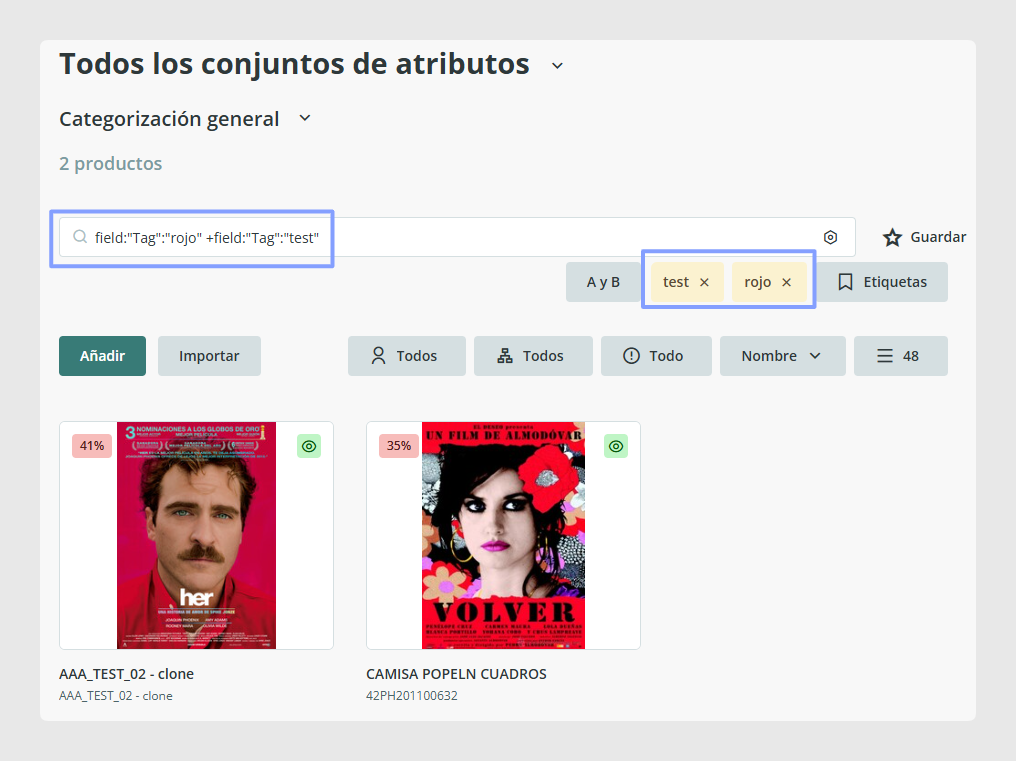
Task: Open hierarchy Todos filter
Action: 533,356
